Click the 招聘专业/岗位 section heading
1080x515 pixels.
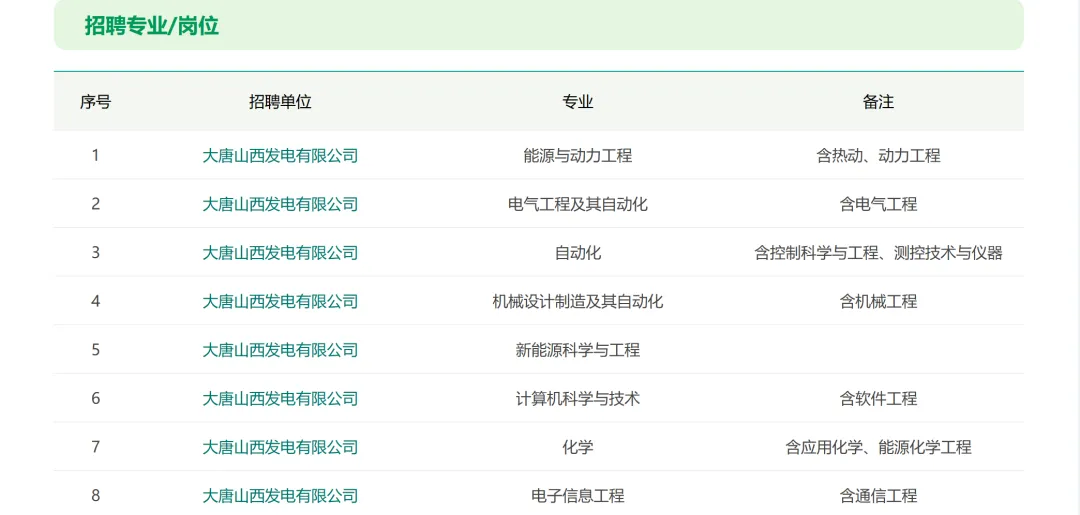point(152,25)
